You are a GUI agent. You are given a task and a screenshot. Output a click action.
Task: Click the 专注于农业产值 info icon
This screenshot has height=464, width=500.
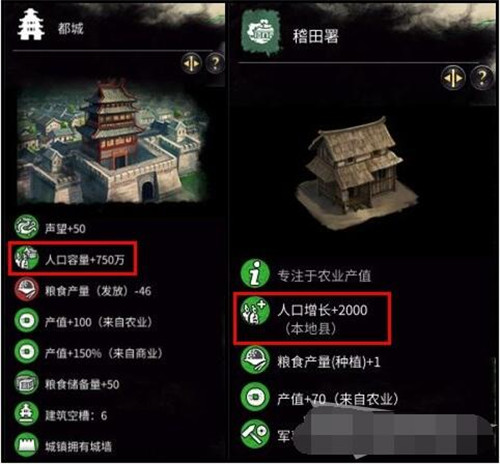255,274
